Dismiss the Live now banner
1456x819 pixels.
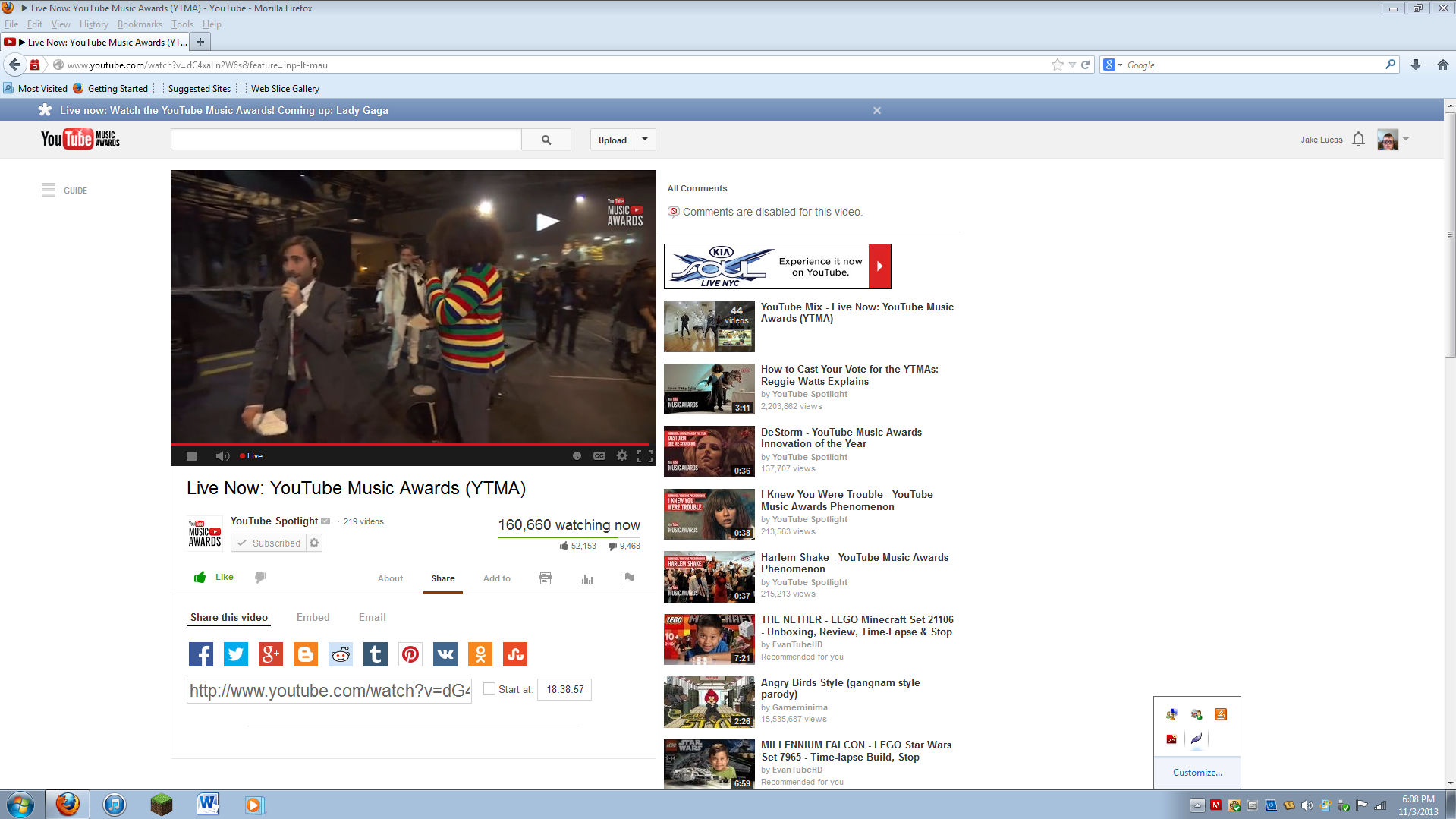coord(877,111)
